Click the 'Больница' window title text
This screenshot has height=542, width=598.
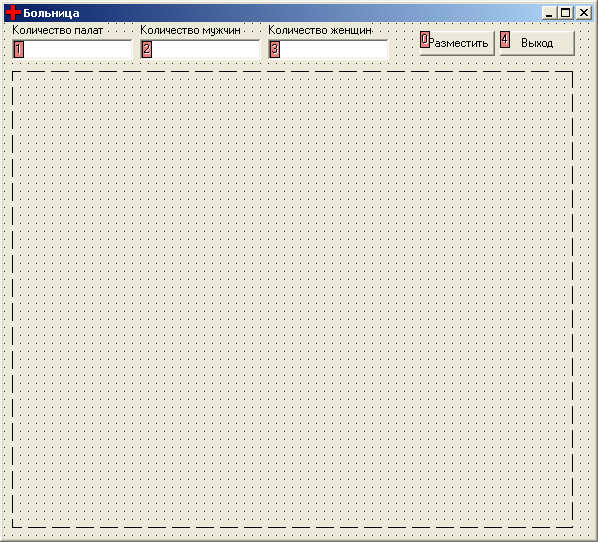click(x=51, y=13)
